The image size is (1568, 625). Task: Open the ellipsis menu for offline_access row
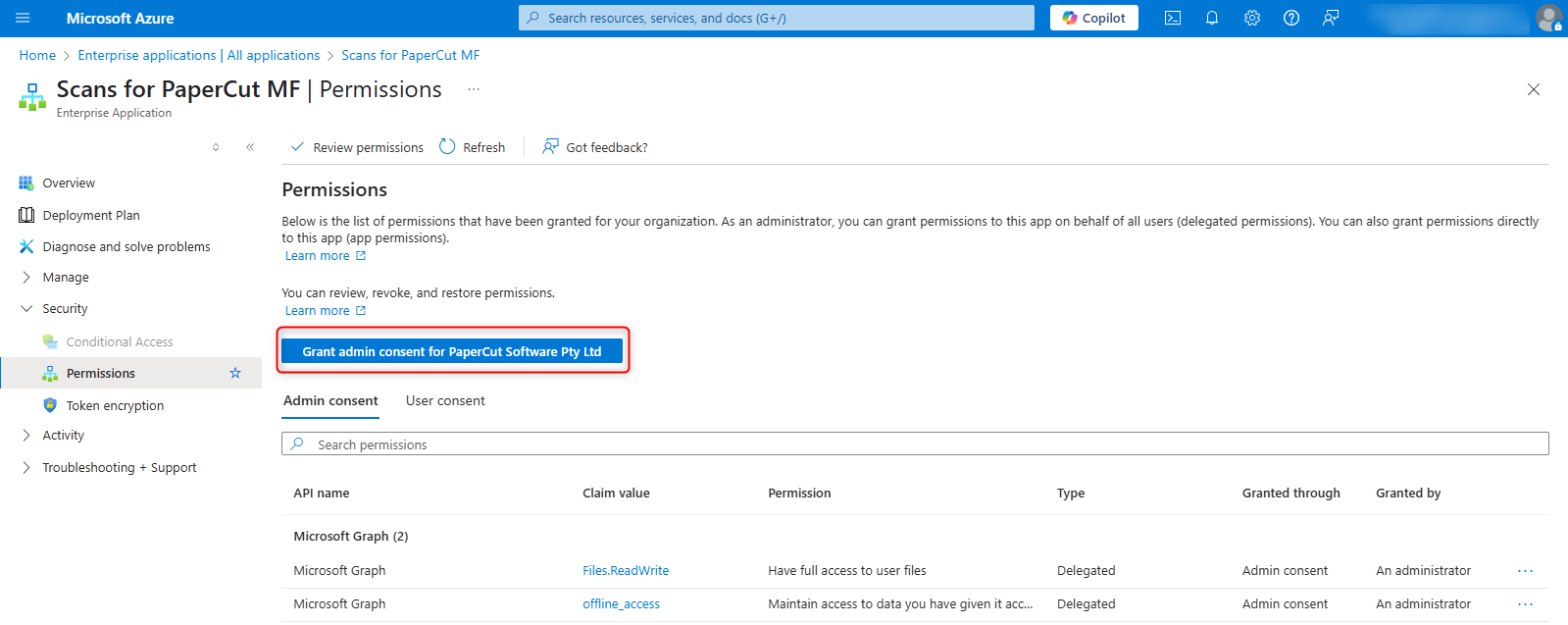click(x=1526, y=604)
